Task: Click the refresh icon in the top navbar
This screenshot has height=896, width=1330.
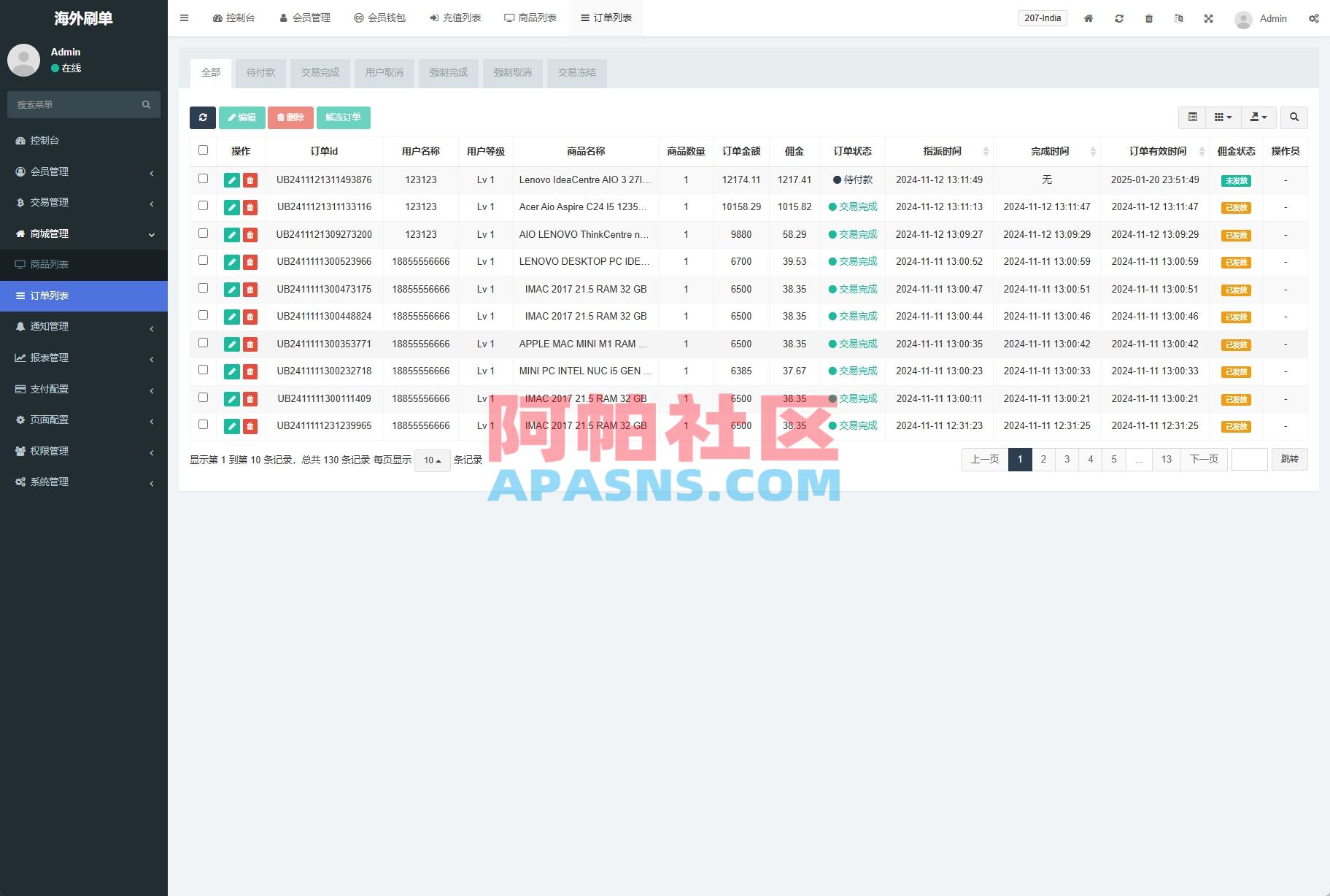Action: click(1119, 18)
